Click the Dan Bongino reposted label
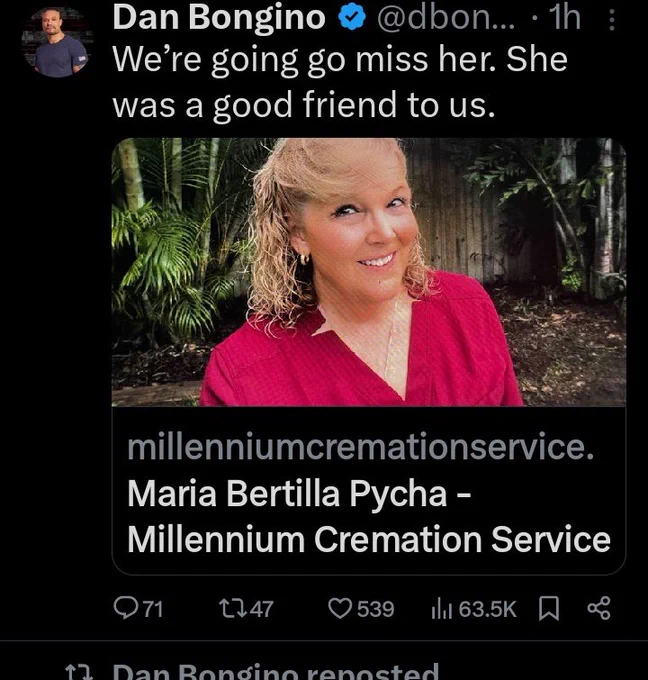 pos(275,670)
